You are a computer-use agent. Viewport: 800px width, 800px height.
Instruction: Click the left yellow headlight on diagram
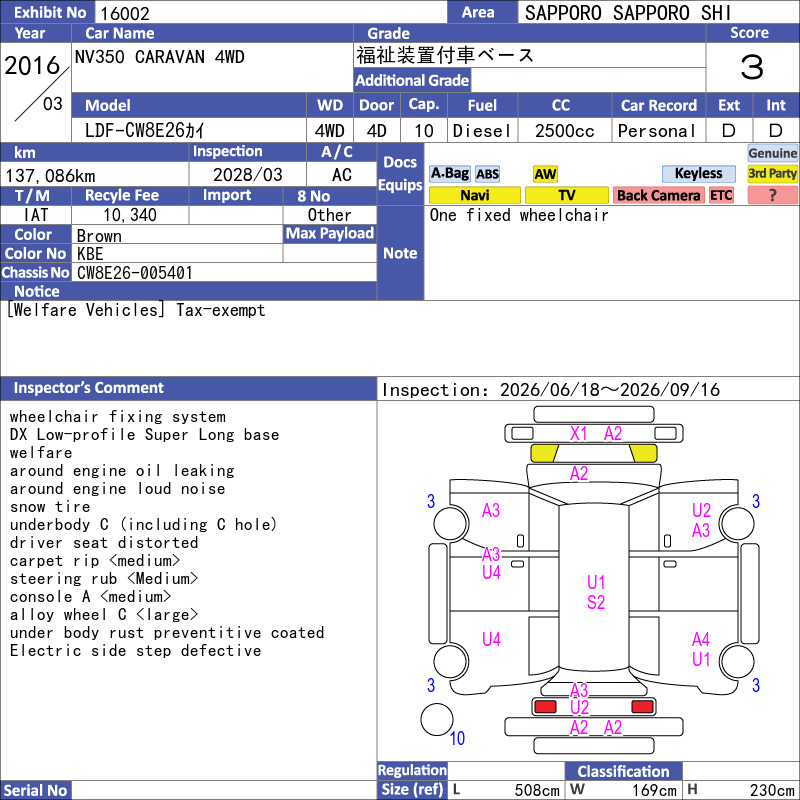(x=544, y=453)
